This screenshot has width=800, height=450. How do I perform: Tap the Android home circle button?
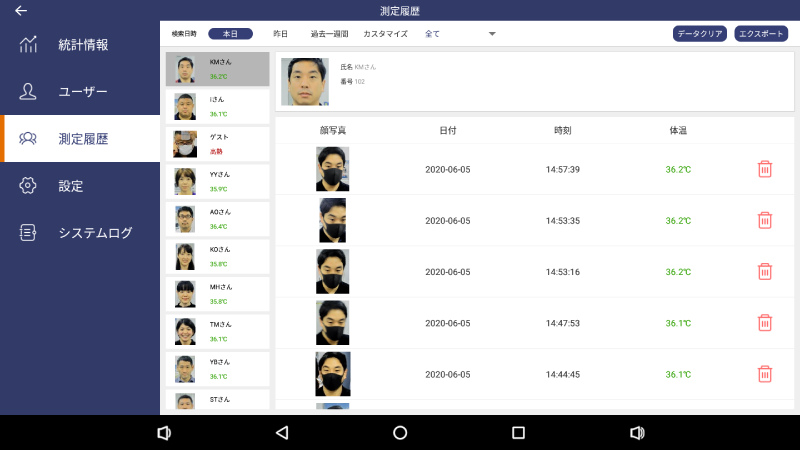pos(400,433)
